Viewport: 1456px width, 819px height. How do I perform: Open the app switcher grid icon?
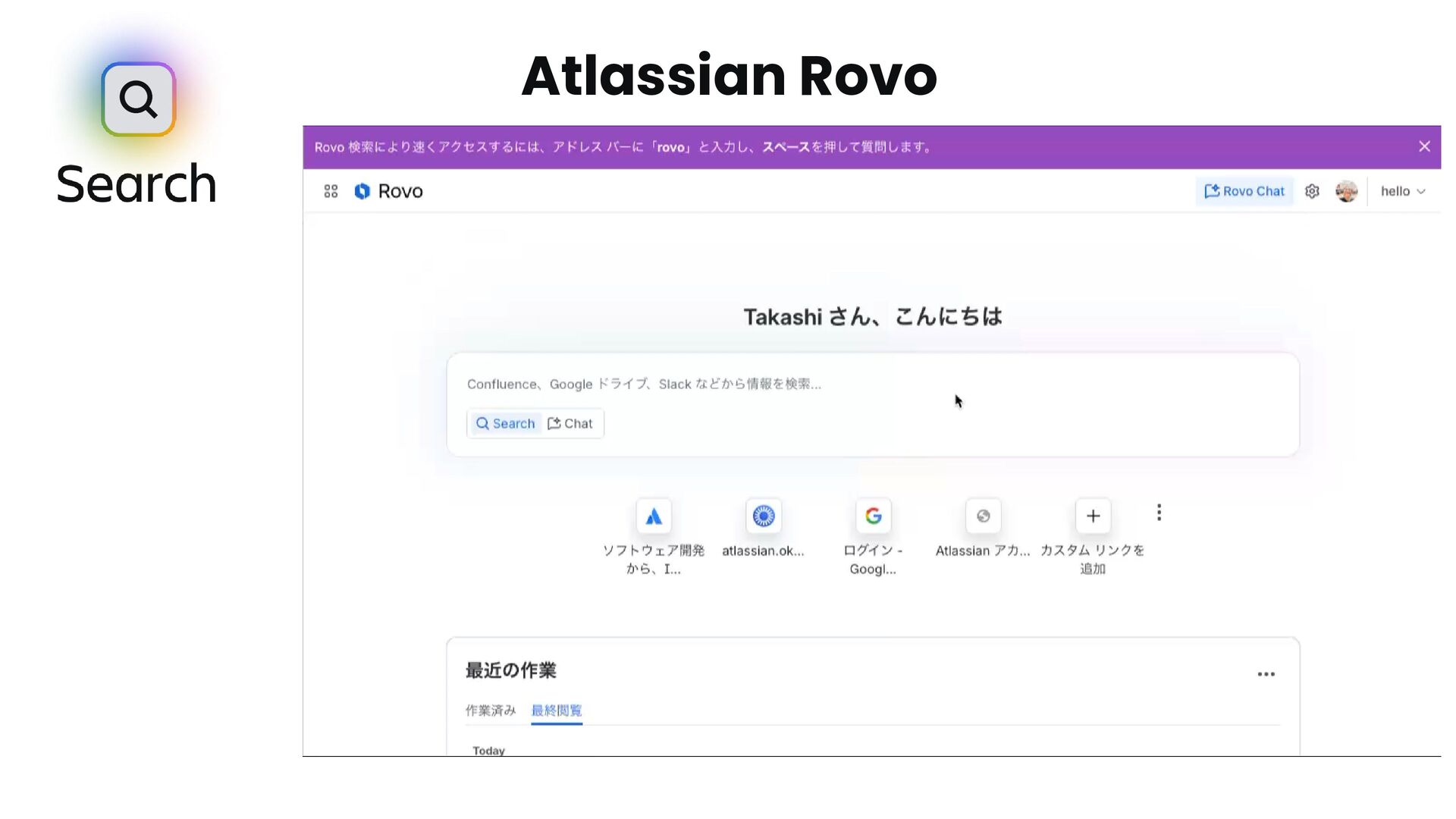point(331,191)
